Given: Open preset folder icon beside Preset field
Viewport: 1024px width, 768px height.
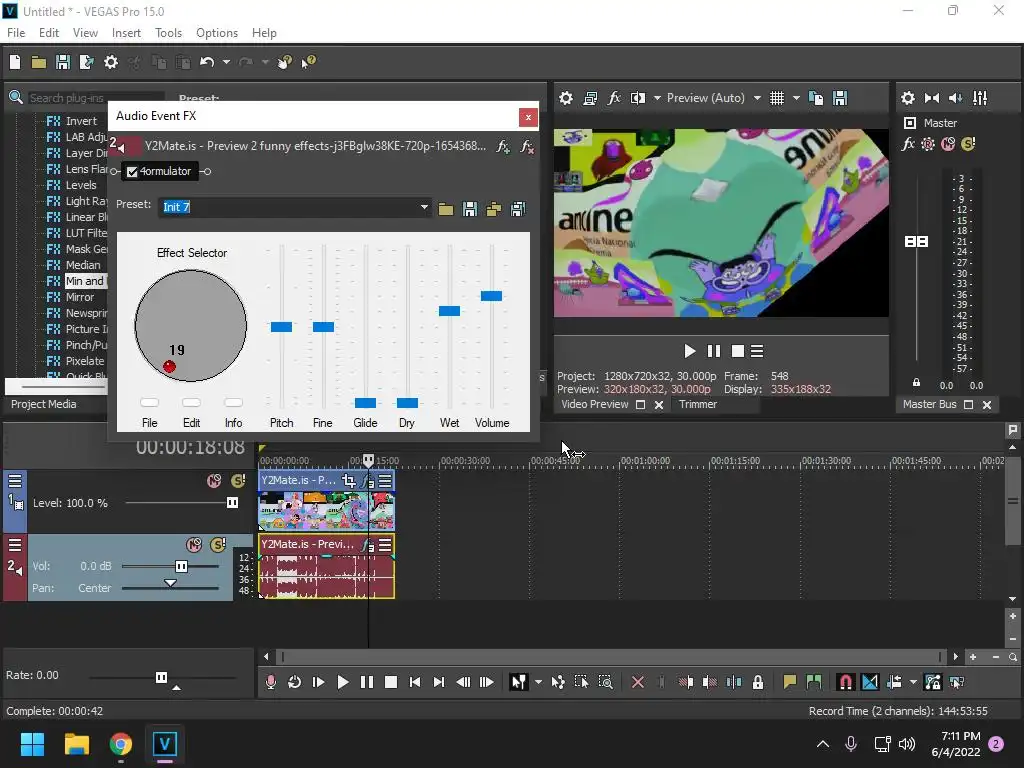Looking at the screenshot, I should (x=446, y=209).
